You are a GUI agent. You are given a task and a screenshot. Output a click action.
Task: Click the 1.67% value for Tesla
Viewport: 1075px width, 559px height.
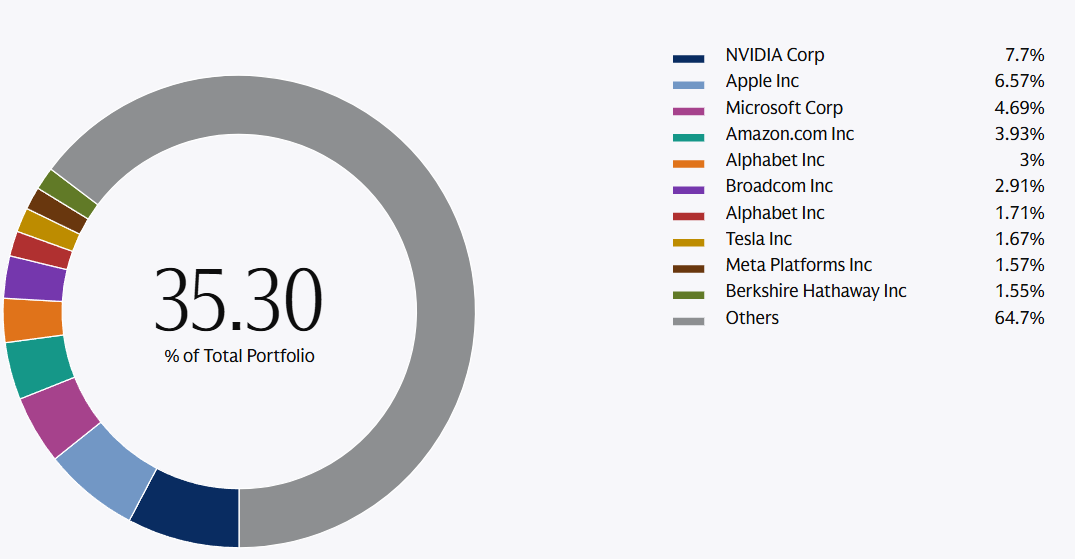pos(1019,239)
